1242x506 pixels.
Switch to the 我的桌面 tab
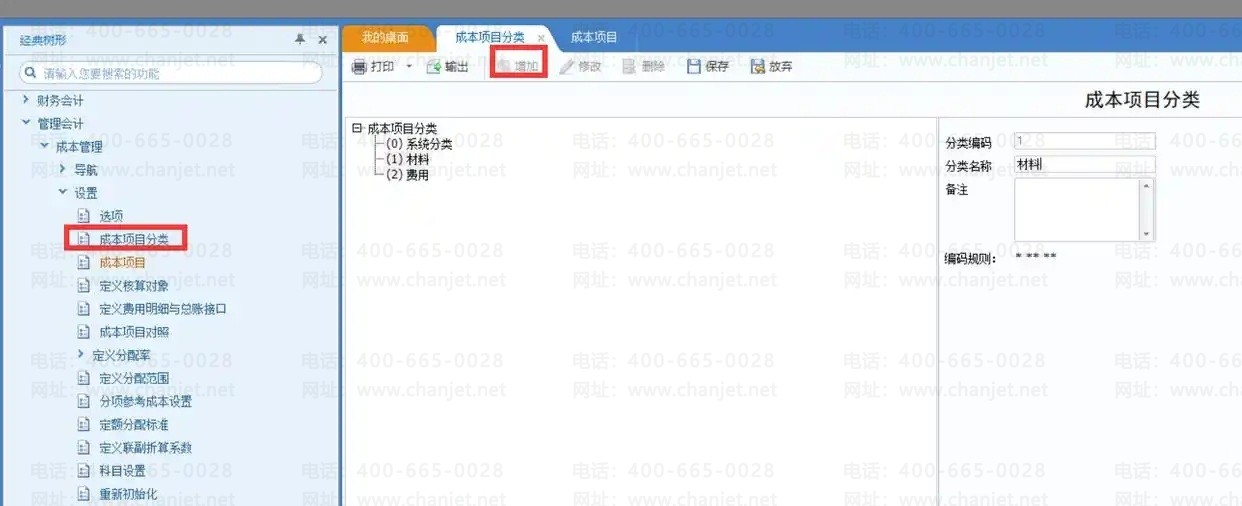[x=385, y=37]
